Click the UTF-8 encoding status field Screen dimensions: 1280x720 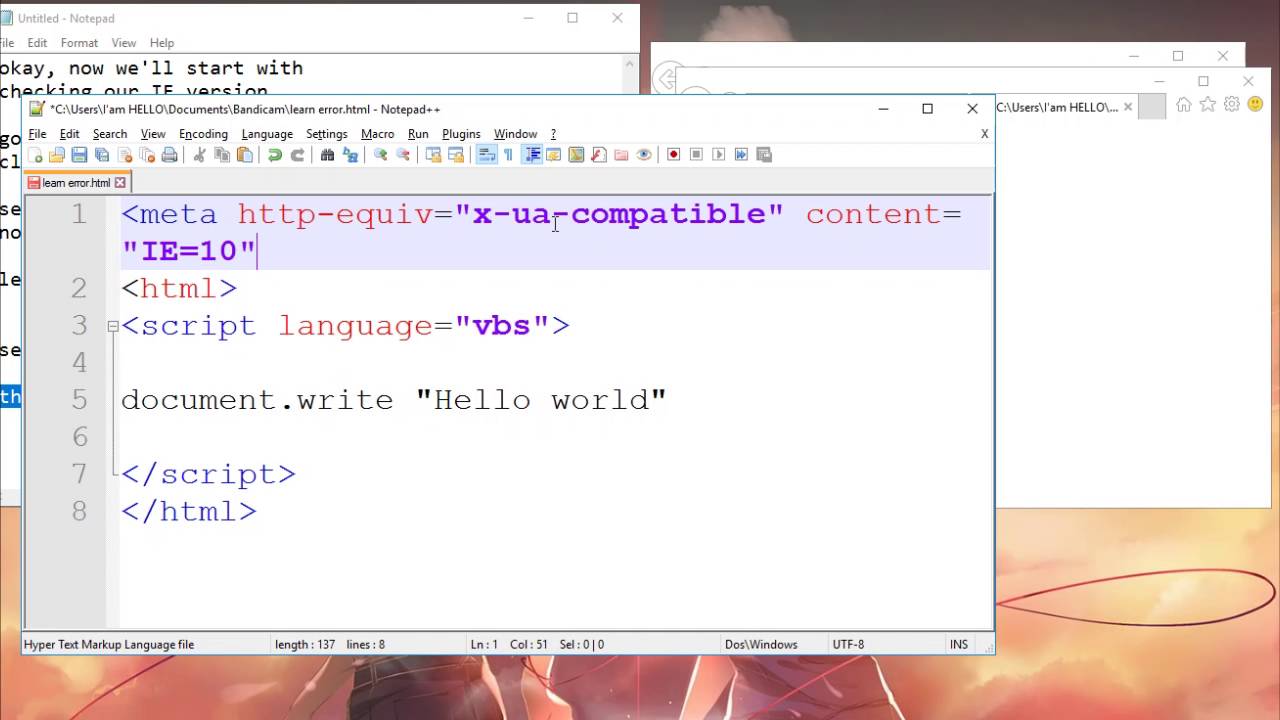(847, 644)
